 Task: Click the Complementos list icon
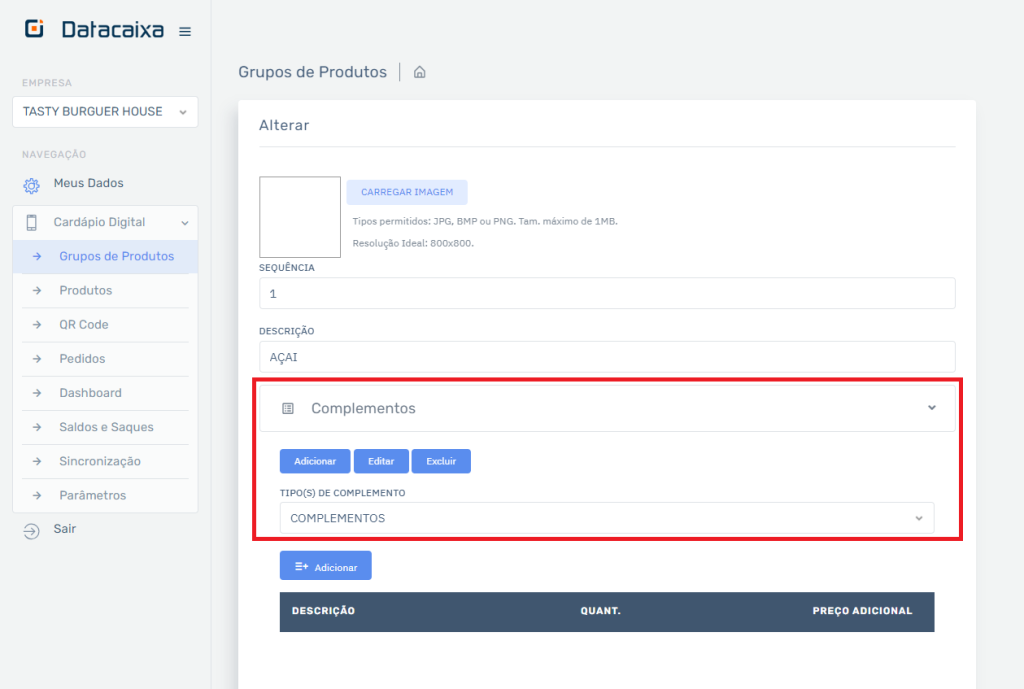[x=288, y=409]
